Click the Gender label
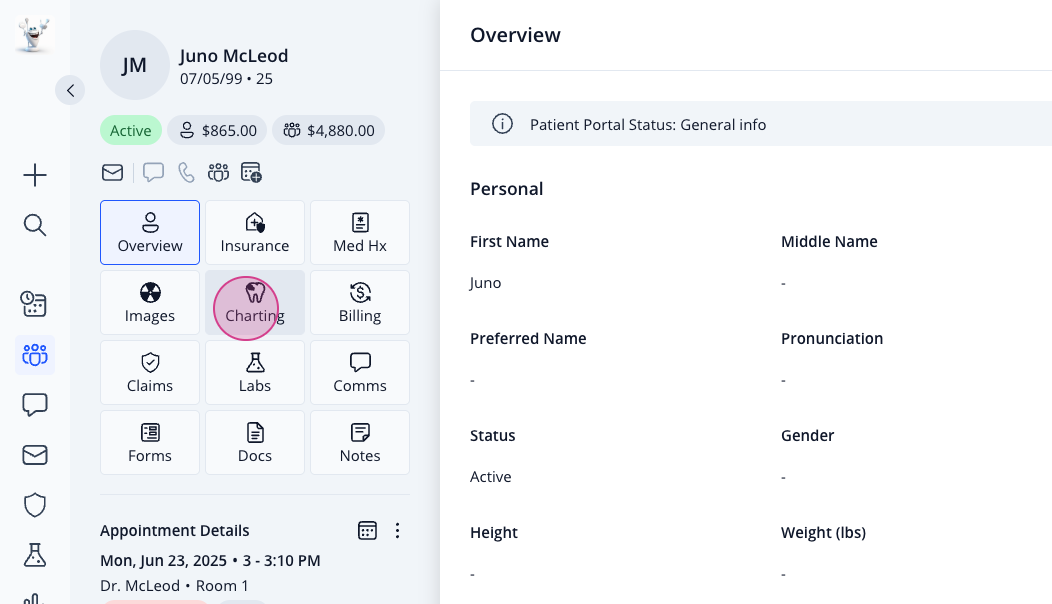 pyautogui.click(x=807, y=436)
